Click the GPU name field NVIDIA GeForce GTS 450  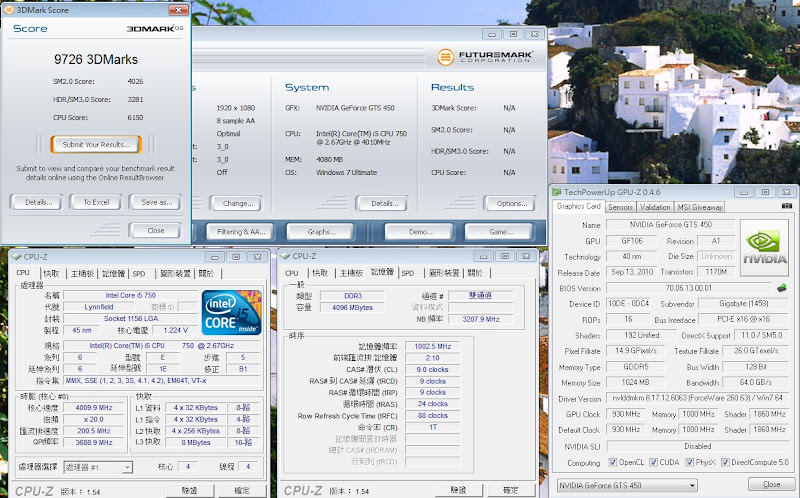pyautogui.click(x=670, y=225)
